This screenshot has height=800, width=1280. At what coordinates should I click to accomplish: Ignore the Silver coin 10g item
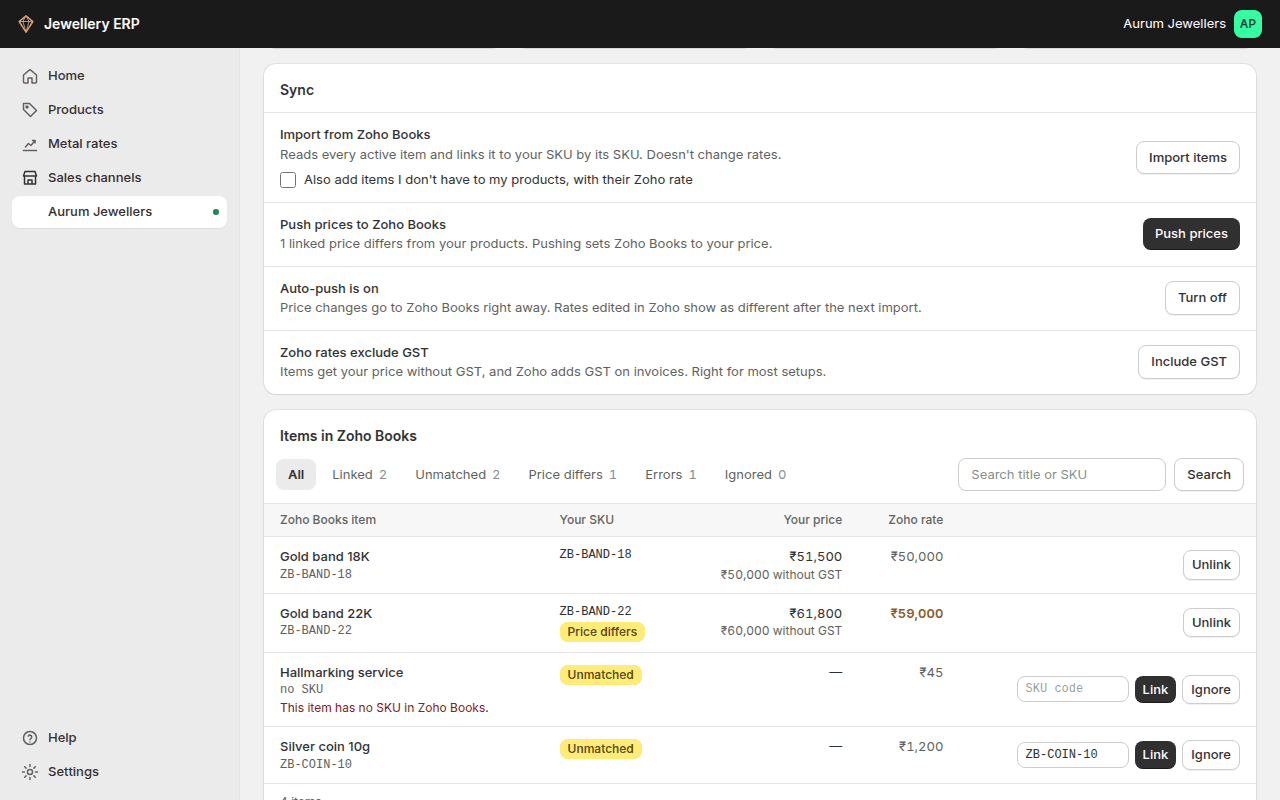pos(1211,755)
